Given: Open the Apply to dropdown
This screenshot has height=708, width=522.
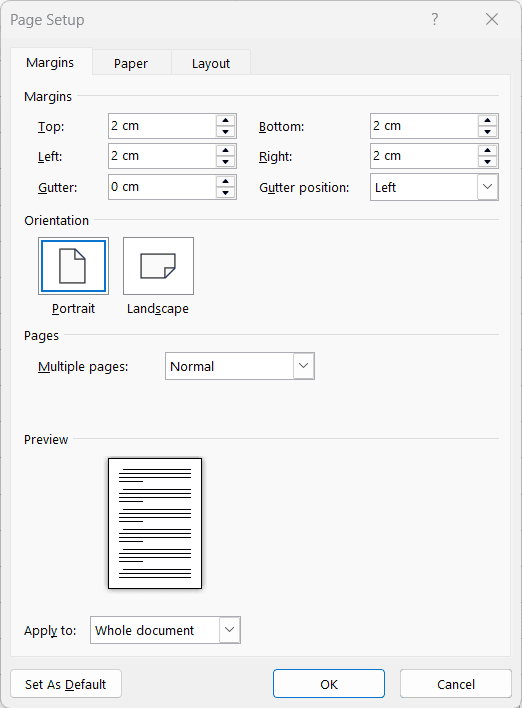Looking at the screenshot, I should tap(229, 629).
